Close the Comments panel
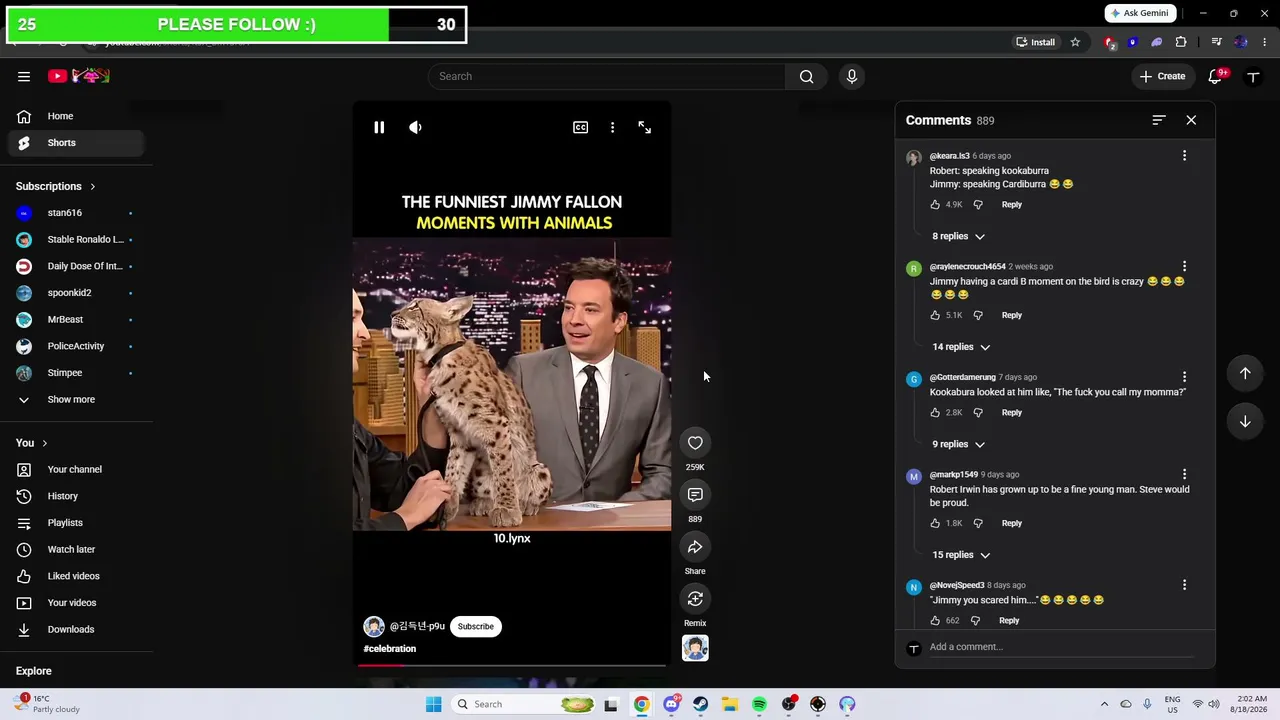The width and height of the screenshot is (1280, 720). pos(1191,120)
